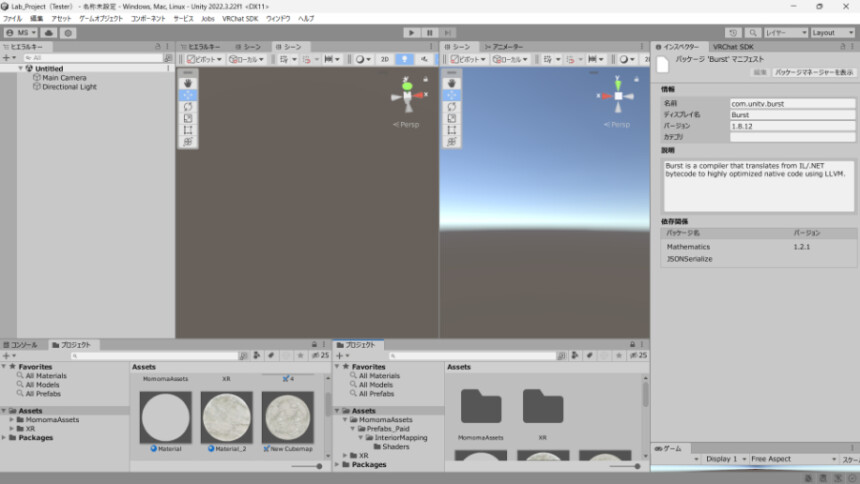The height and width of the screenshot is (484, 860).
Task: Toggle scene audio in left scene view
Action: click(424, 59)
